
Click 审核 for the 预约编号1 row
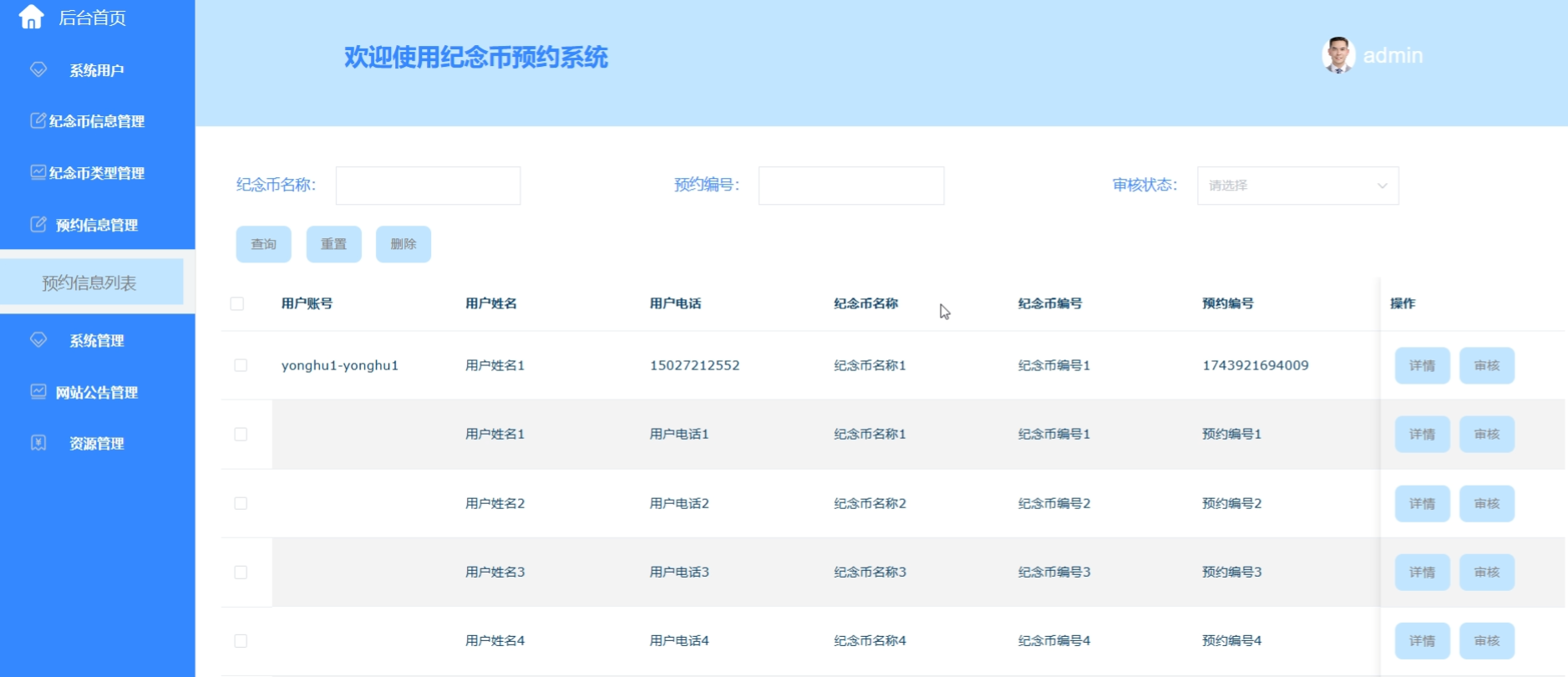tap(1486, 434)
